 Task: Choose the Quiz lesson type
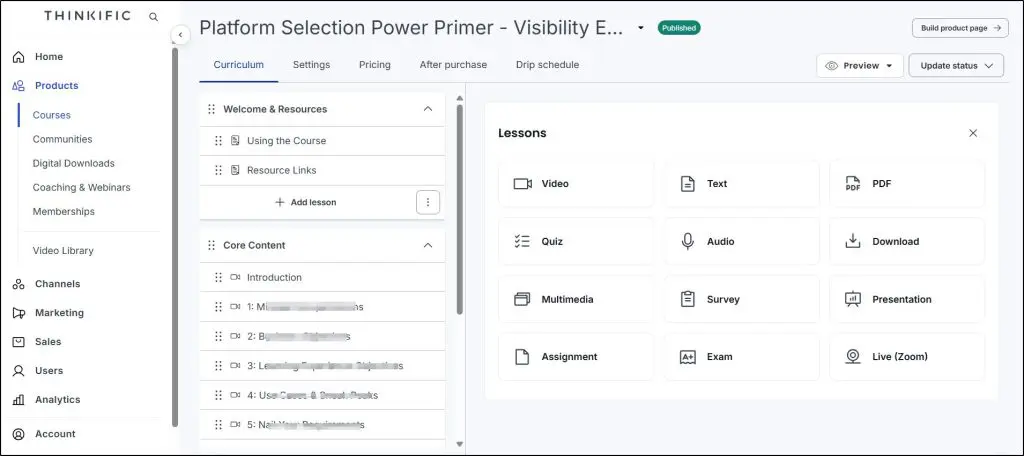tap(576, 242)
